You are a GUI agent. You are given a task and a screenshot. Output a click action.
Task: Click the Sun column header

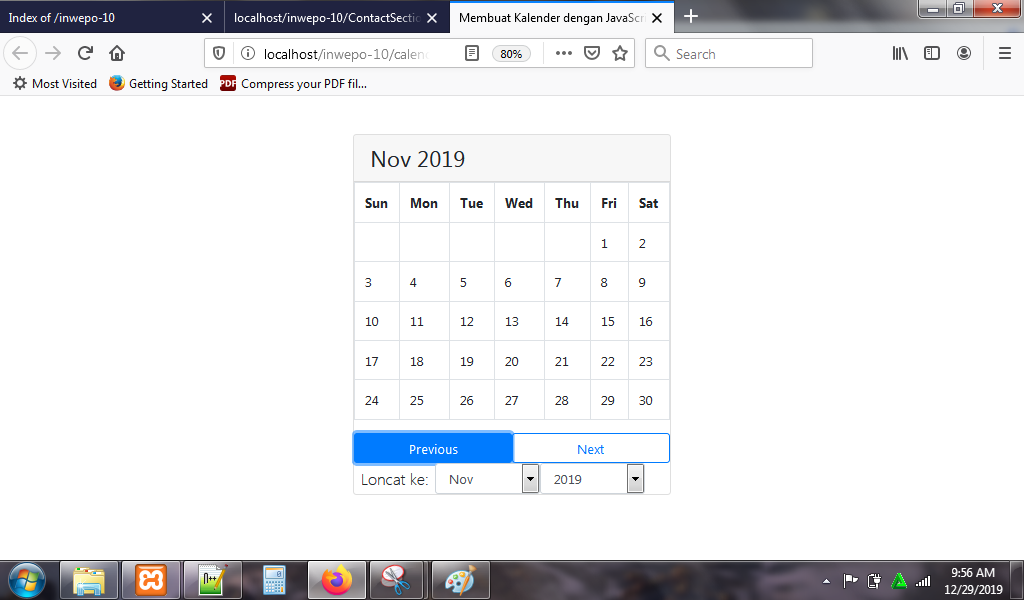tap(376, 203)
